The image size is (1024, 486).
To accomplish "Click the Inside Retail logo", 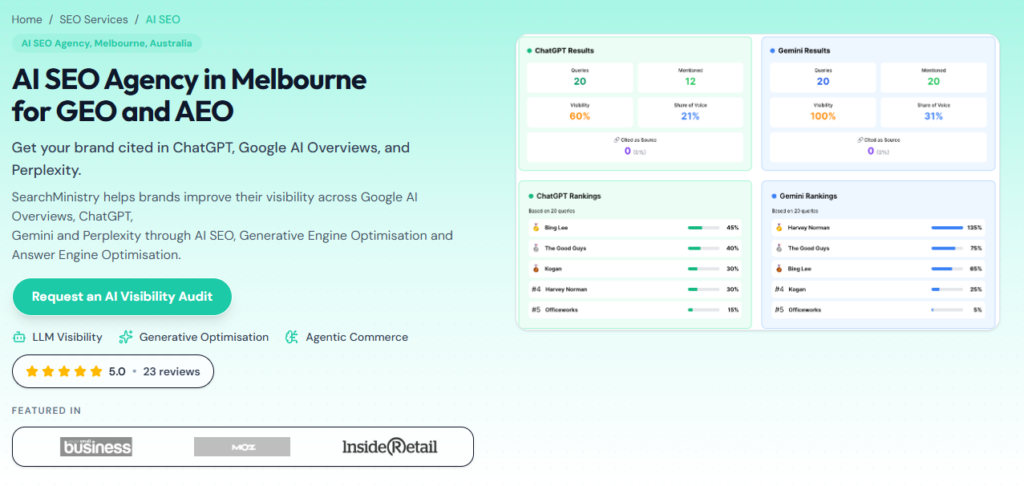I will (390, 447).
